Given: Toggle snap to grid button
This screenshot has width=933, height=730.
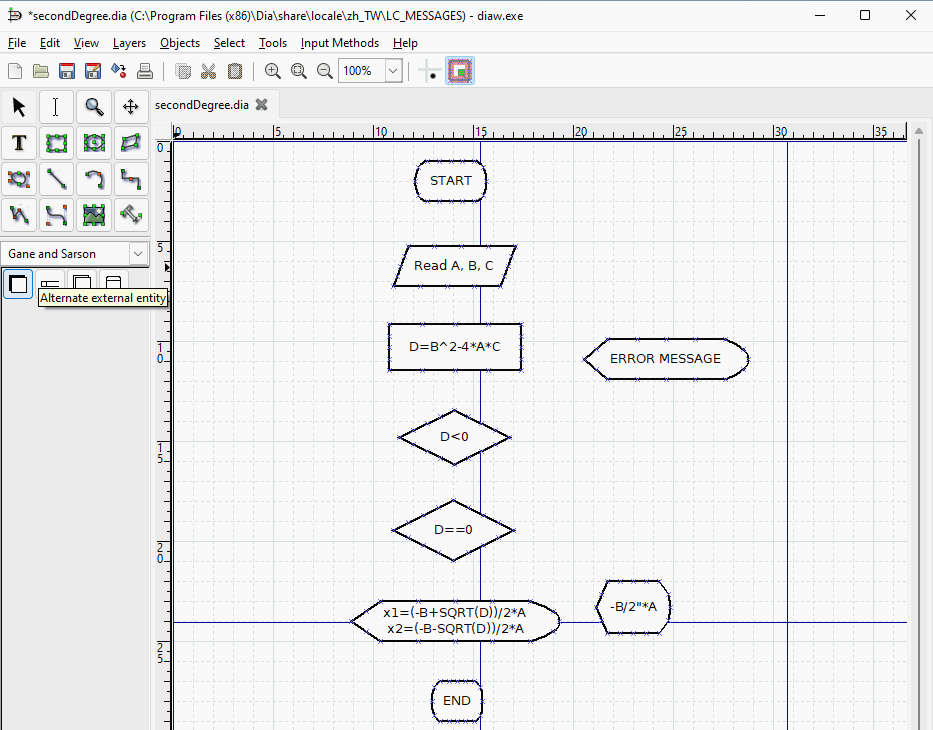Looking at the screenshot, I should (x=430, y=71).
